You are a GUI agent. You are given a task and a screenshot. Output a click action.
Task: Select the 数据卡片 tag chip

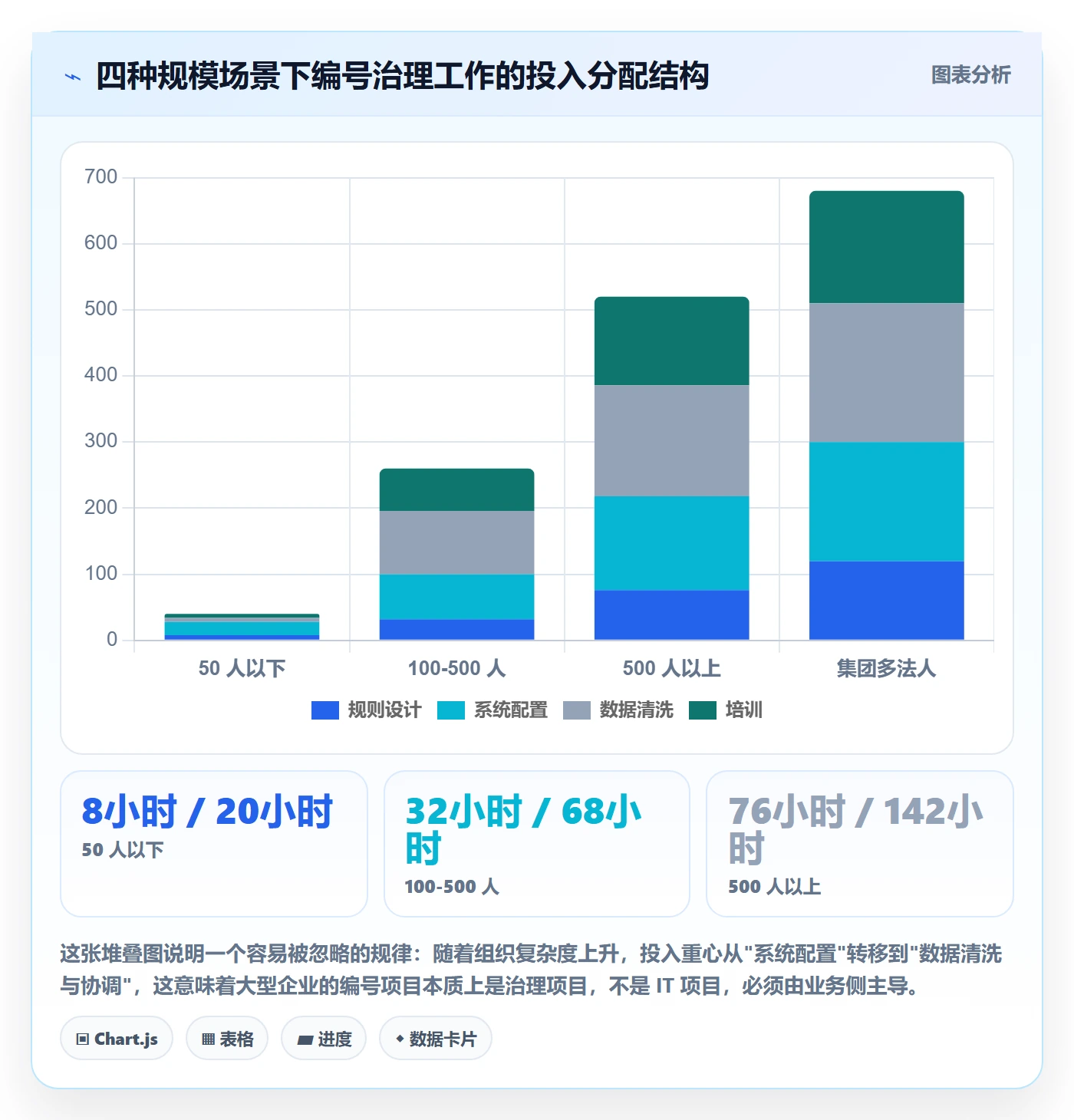(436, 1039)
